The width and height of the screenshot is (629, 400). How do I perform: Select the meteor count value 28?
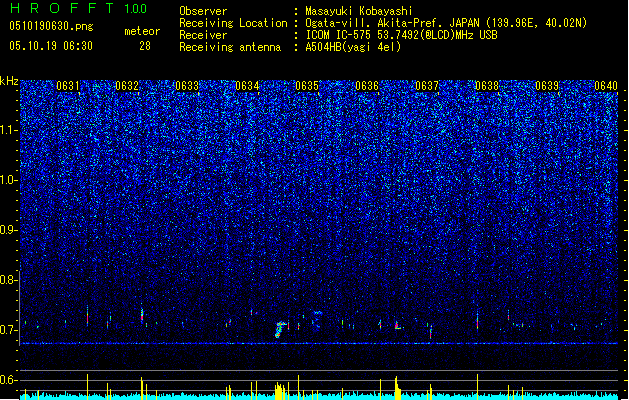click(145, 46)
